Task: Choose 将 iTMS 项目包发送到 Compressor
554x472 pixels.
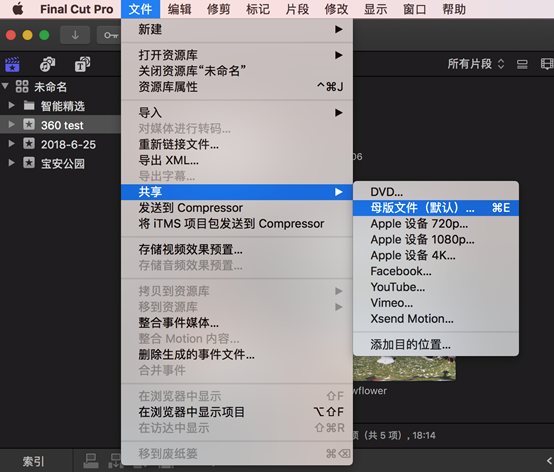Action: (237, 224)
